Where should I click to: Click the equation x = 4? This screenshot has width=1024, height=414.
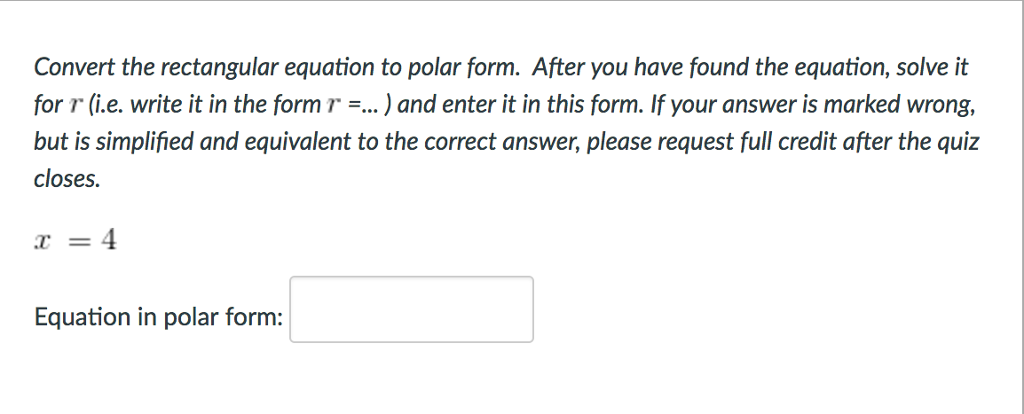point(75,242)
